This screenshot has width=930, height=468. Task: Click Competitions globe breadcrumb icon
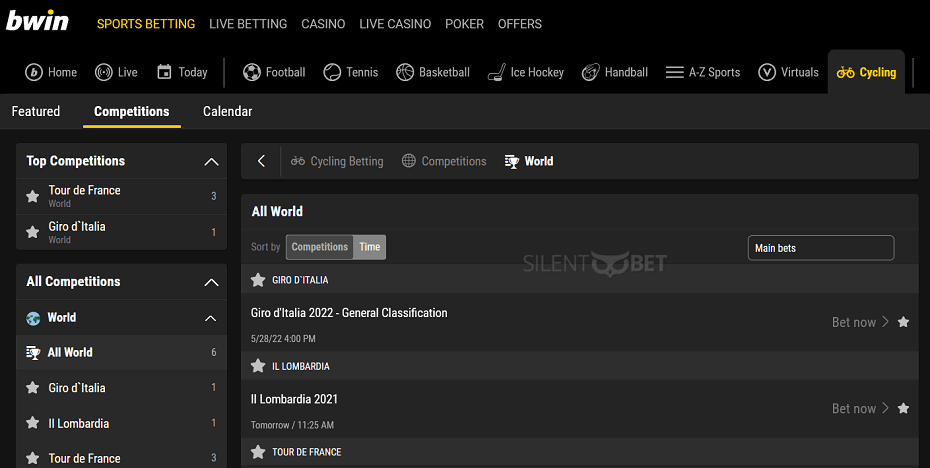(x=409, y=161)
